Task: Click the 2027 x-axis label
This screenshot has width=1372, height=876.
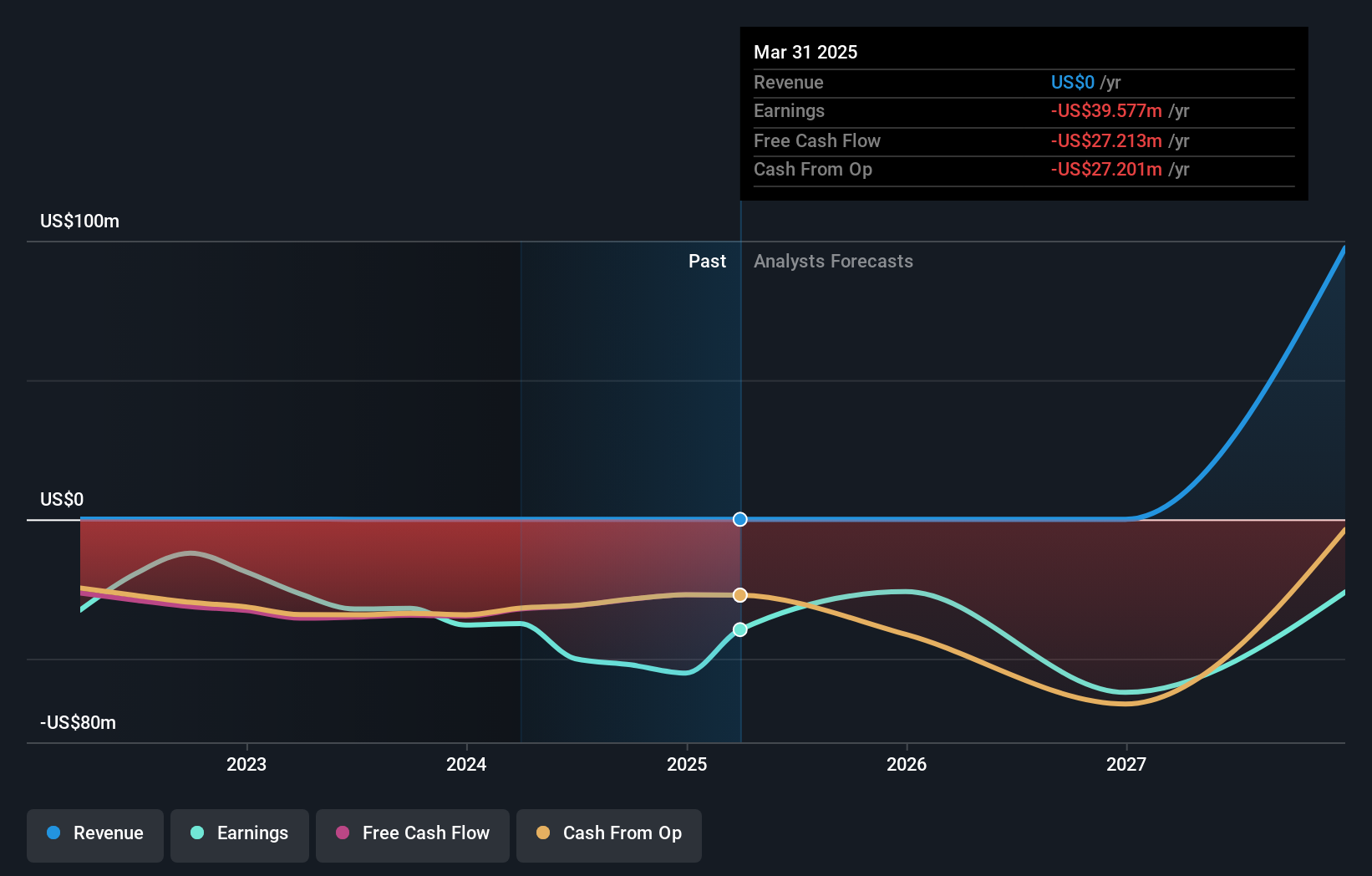Action: pos(1126,764)
